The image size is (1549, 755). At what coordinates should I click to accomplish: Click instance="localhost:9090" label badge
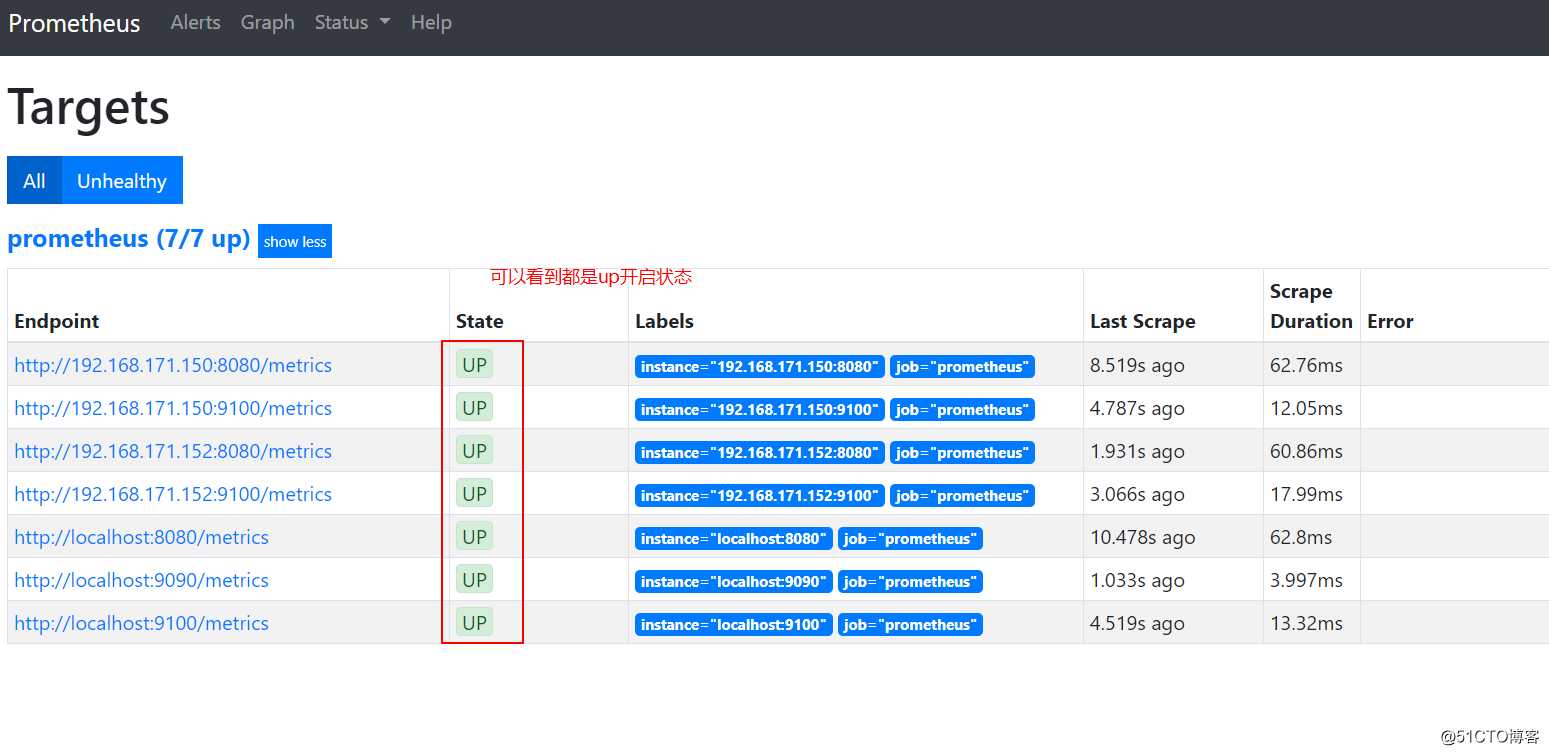click(x=734, y=582)
